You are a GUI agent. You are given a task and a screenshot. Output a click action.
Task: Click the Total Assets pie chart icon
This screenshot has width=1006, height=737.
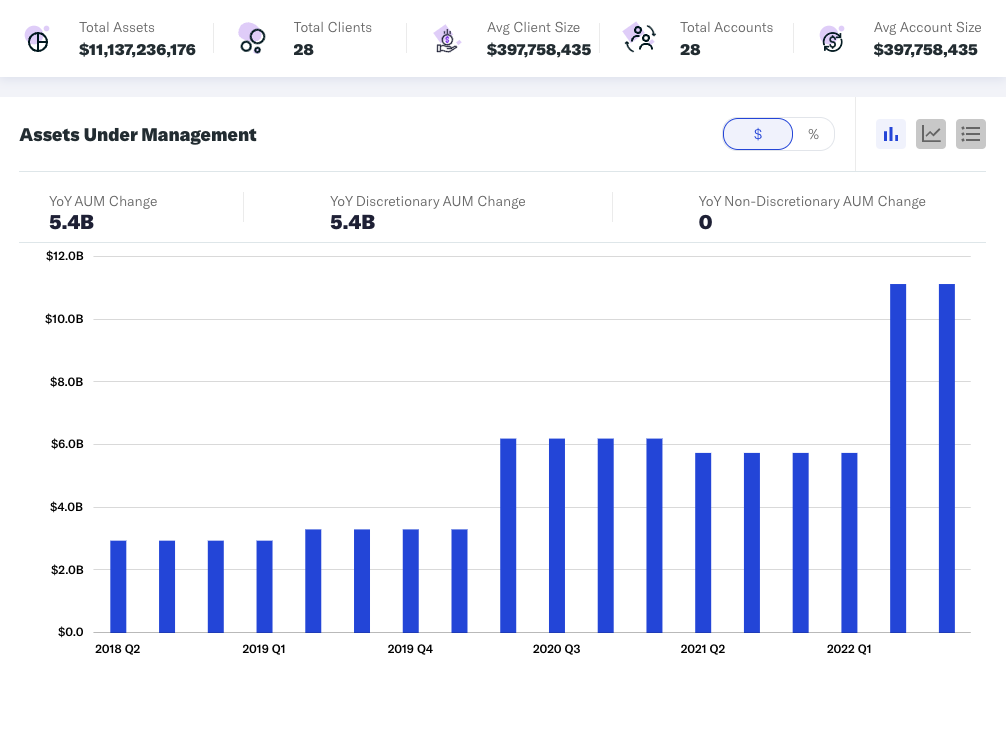coord(37,40)
